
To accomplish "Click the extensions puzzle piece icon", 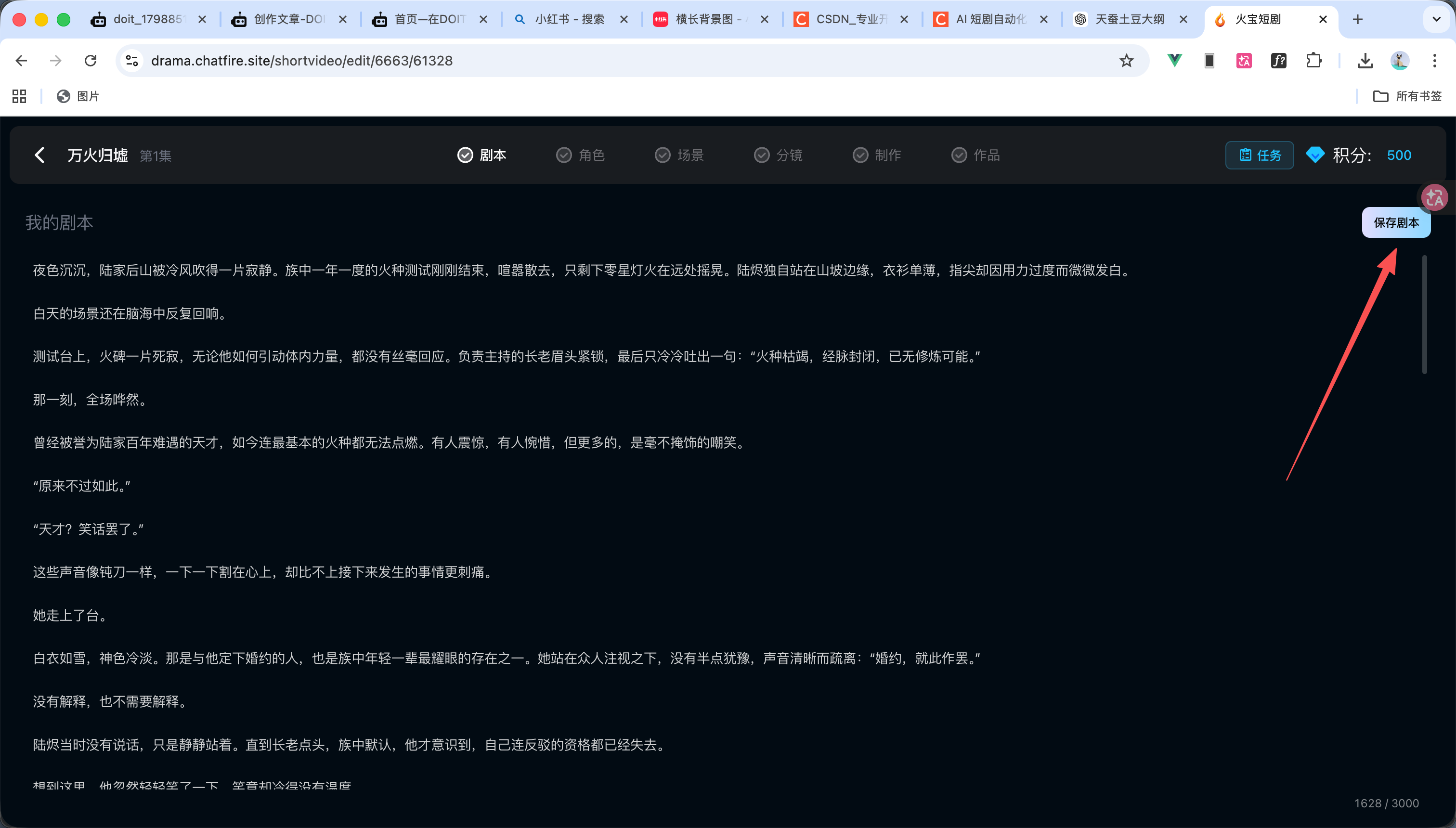I will click(1313, 60).
